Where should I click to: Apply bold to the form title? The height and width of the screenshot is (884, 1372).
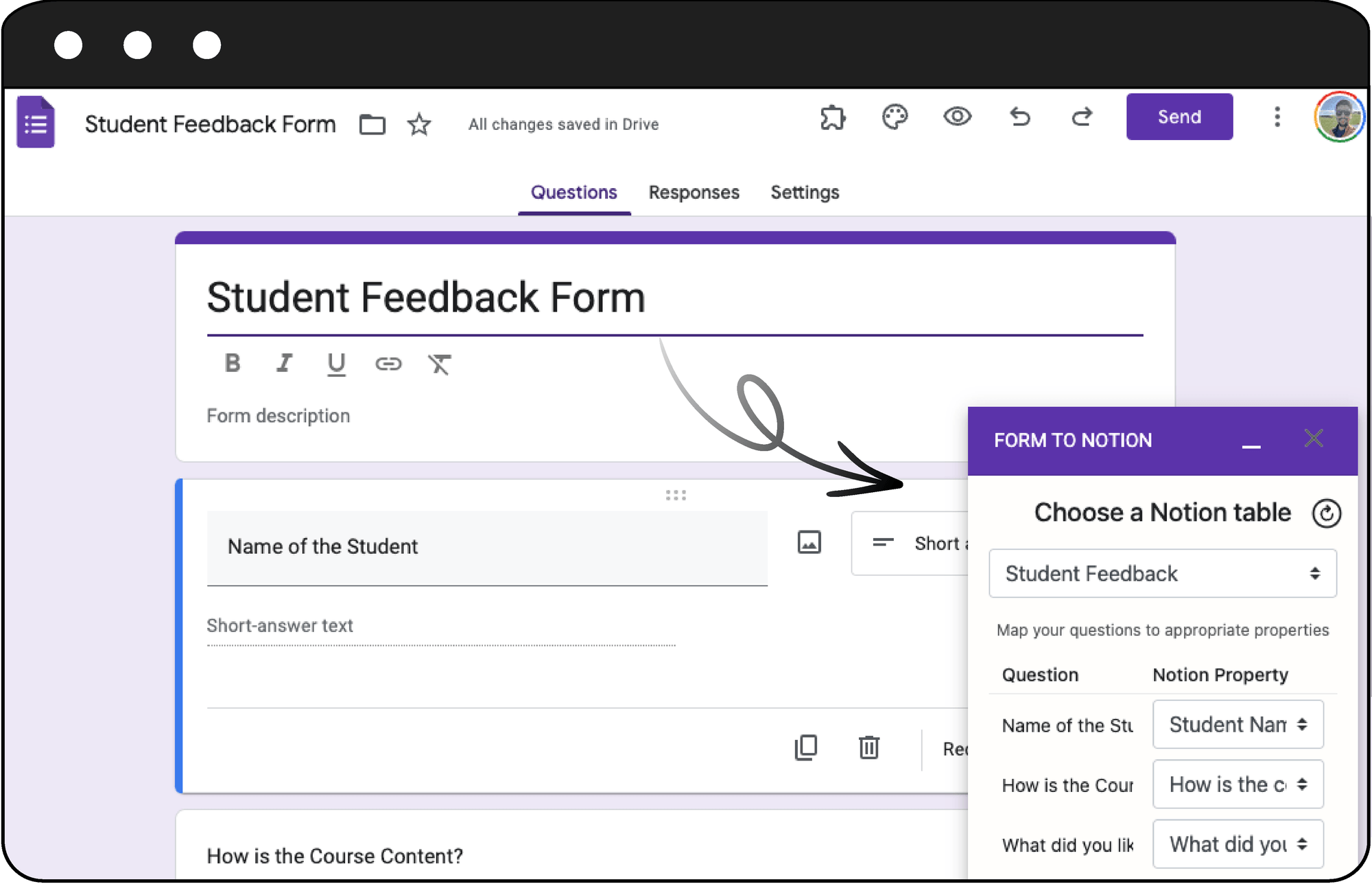[x=233, y=364]
